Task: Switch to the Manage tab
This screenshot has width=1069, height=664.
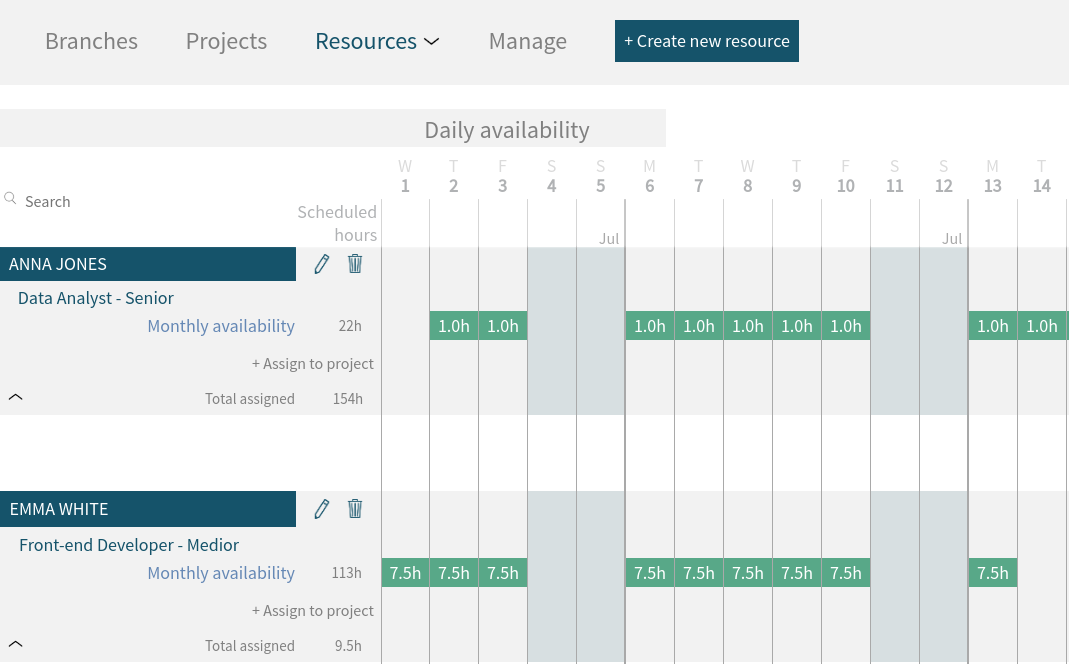Action: pos(527,42)
